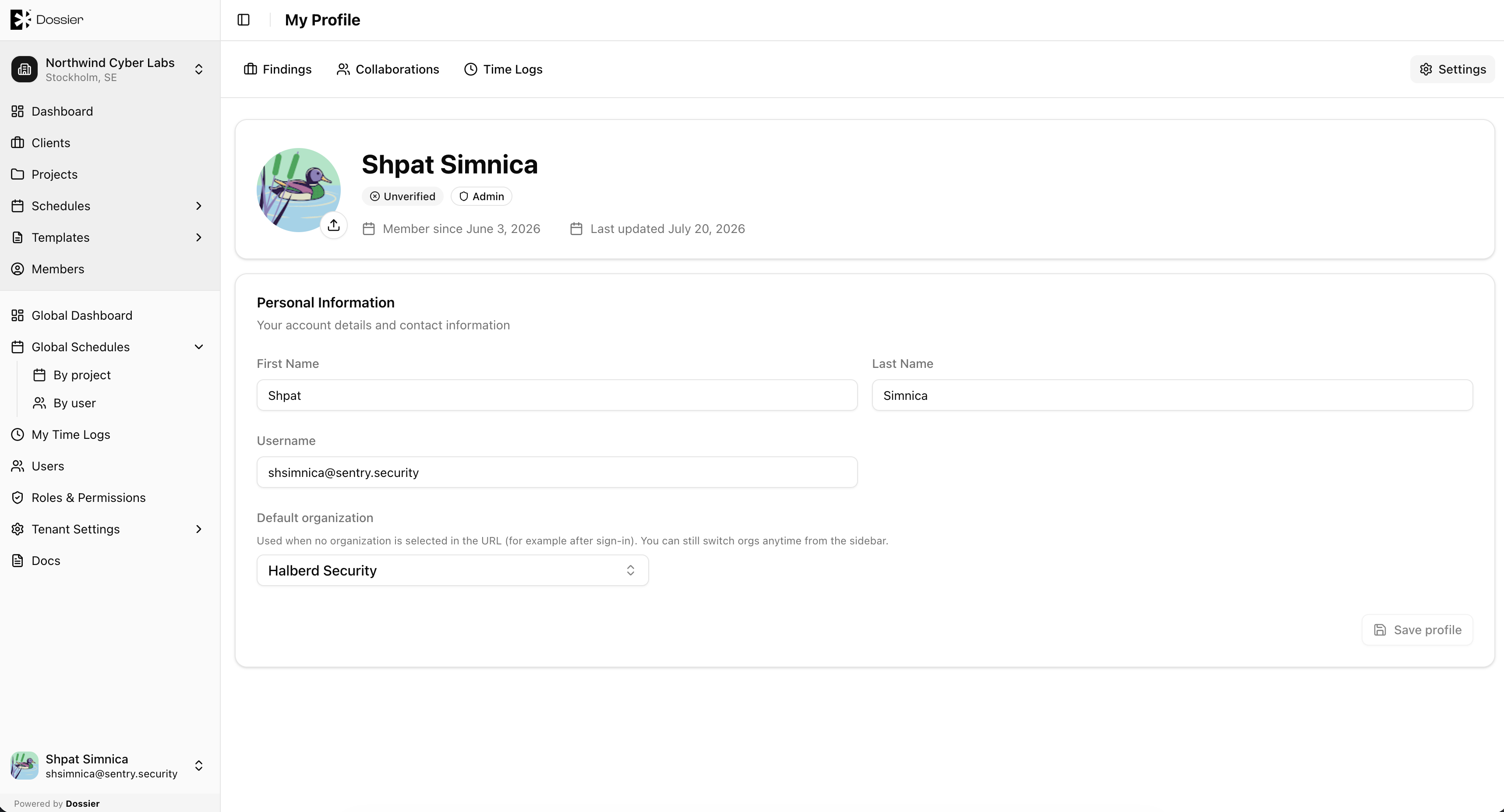Open My Time Logs
Image resolution: width=1504 pixels, height=812 pixels.
click(x=110, y=434)
